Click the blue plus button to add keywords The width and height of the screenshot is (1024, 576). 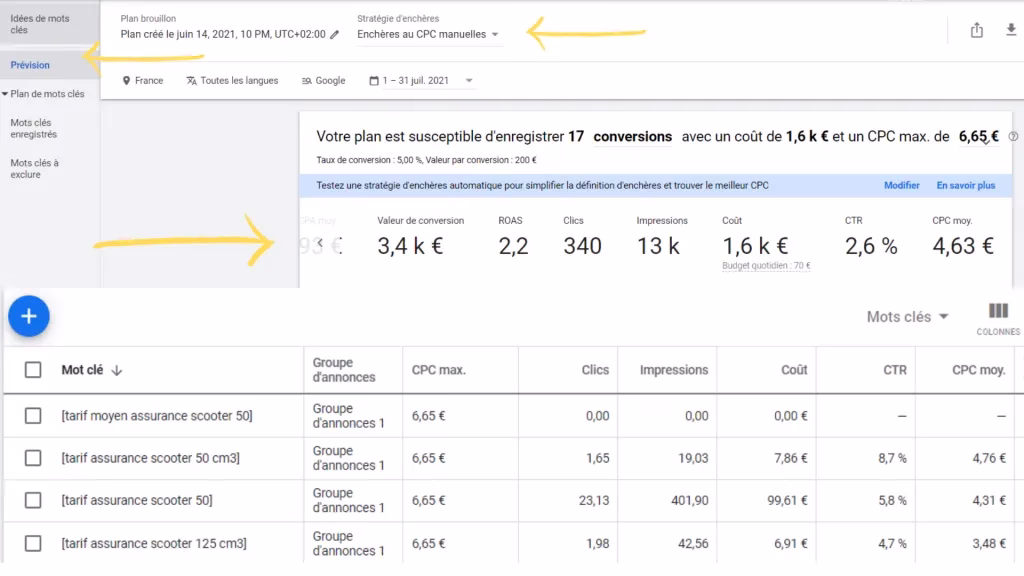29,315
